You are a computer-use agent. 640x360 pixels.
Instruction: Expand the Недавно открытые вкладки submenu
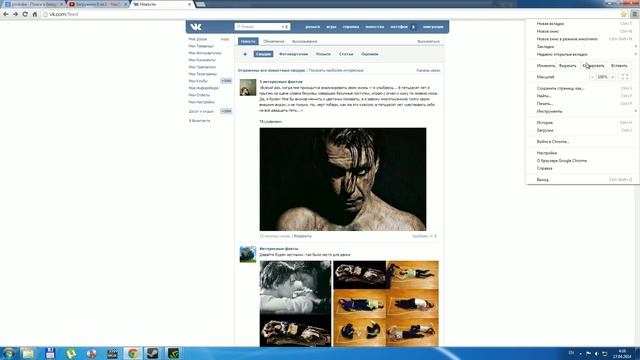[582, 54]
